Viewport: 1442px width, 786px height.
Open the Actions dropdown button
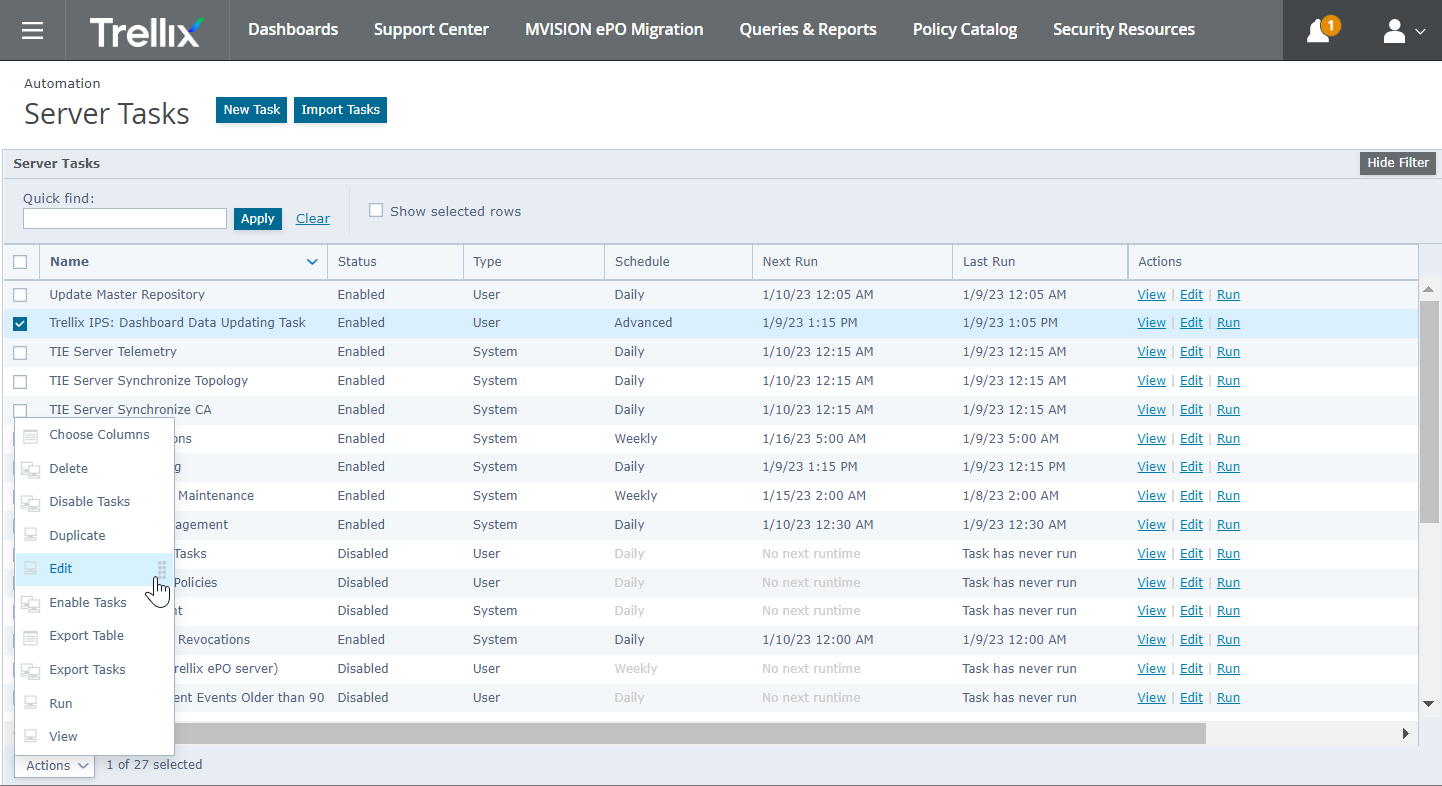(55, 765)
